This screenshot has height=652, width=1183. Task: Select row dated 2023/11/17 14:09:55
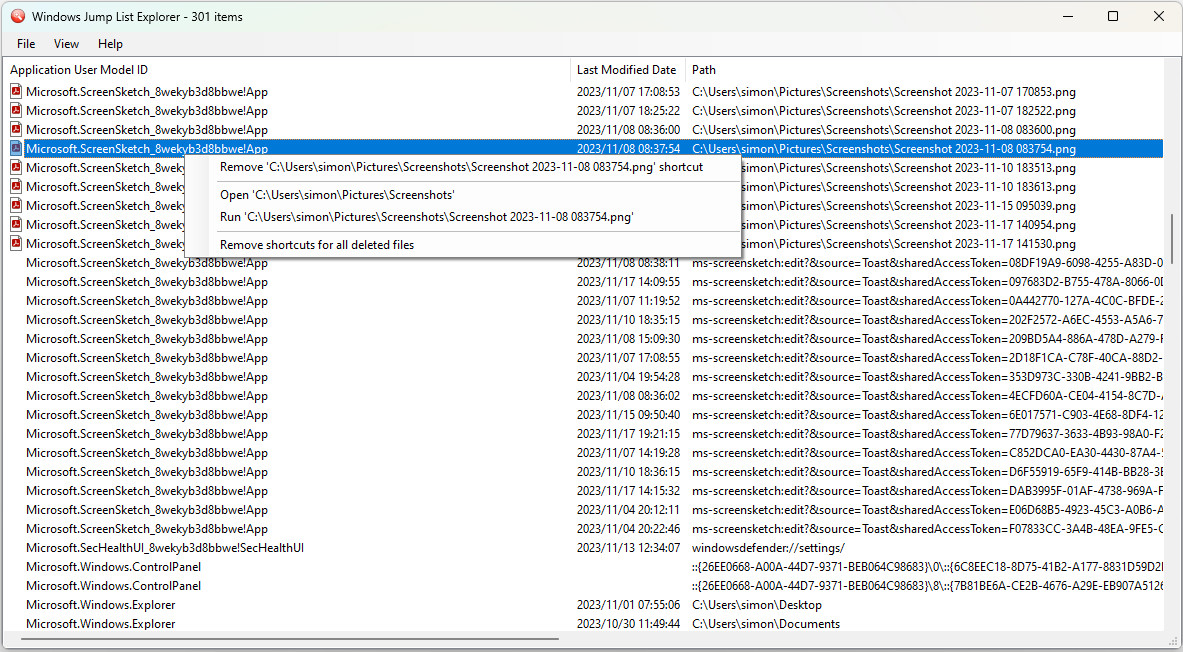582,281
